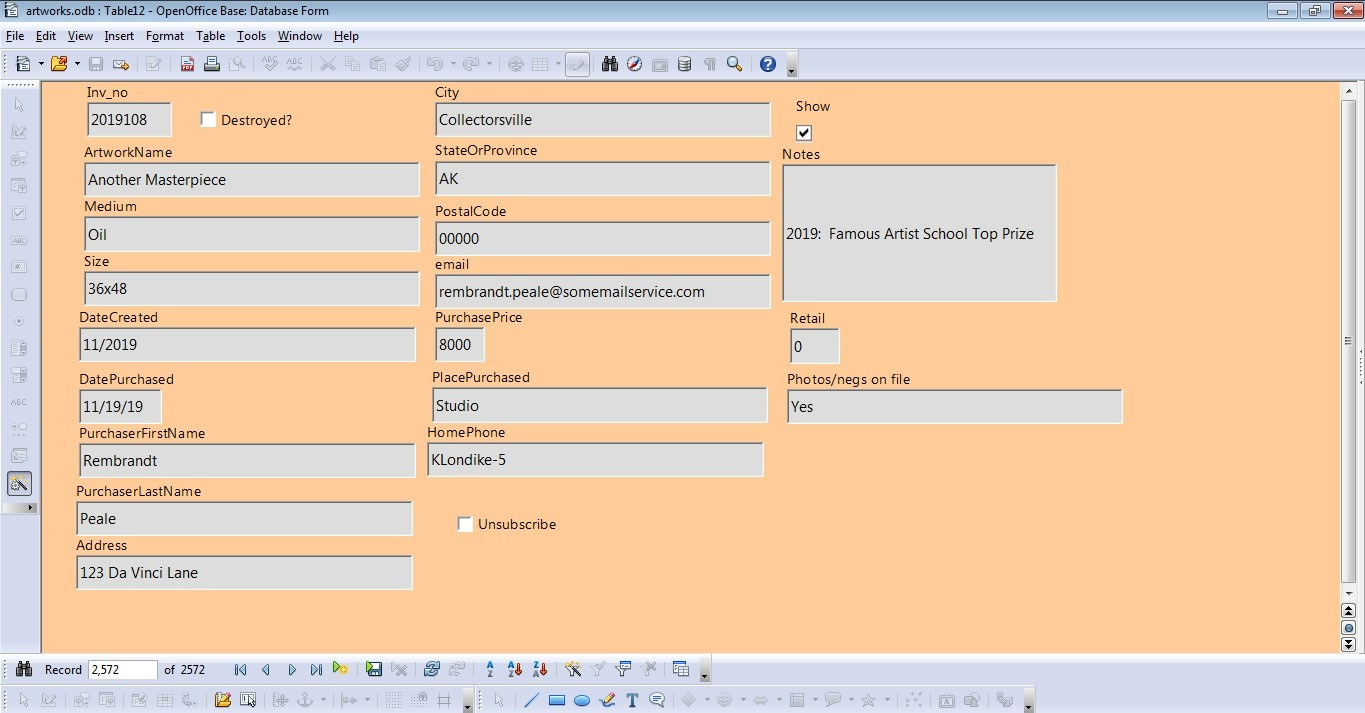Show data source as table
This screenshot has height=713, width=1365.
pyautogui.click(x=681, y=669)
